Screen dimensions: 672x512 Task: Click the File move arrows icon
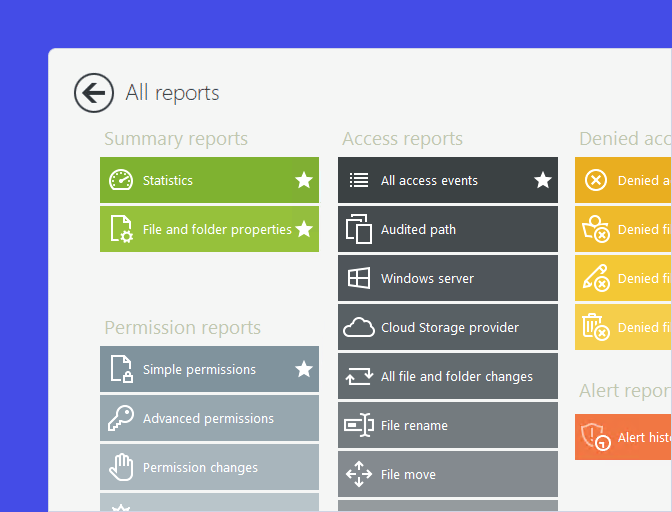click(x=358, y=474)
